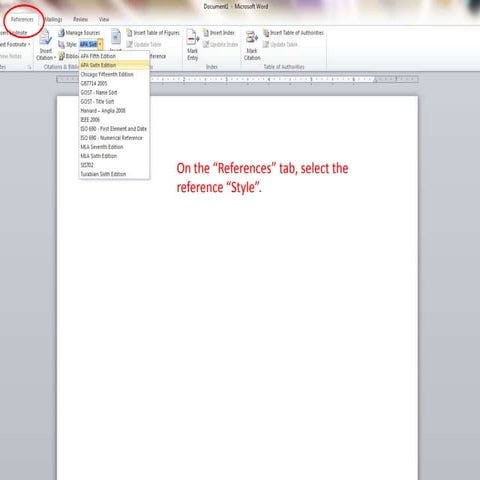Open the References ribbon tab

coord(22,19)
